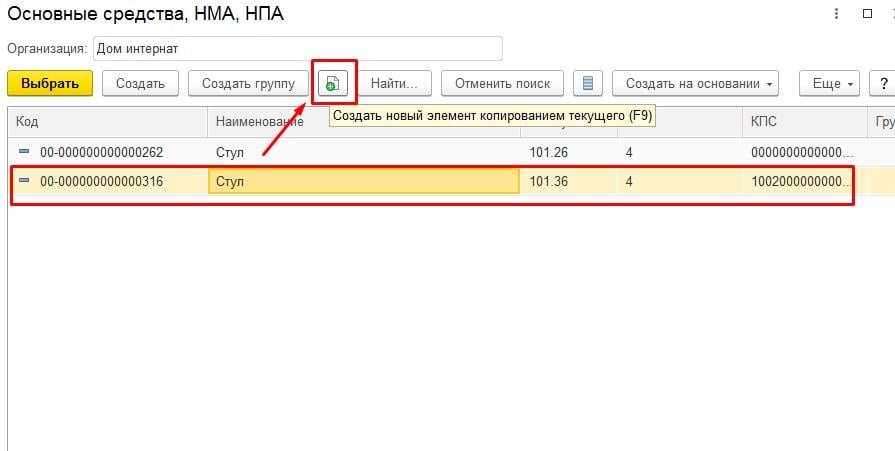This screenshot has width=895, height=451.
Task: Click row icon of item 00-000000000000316
Action: (x=25, y=181)
